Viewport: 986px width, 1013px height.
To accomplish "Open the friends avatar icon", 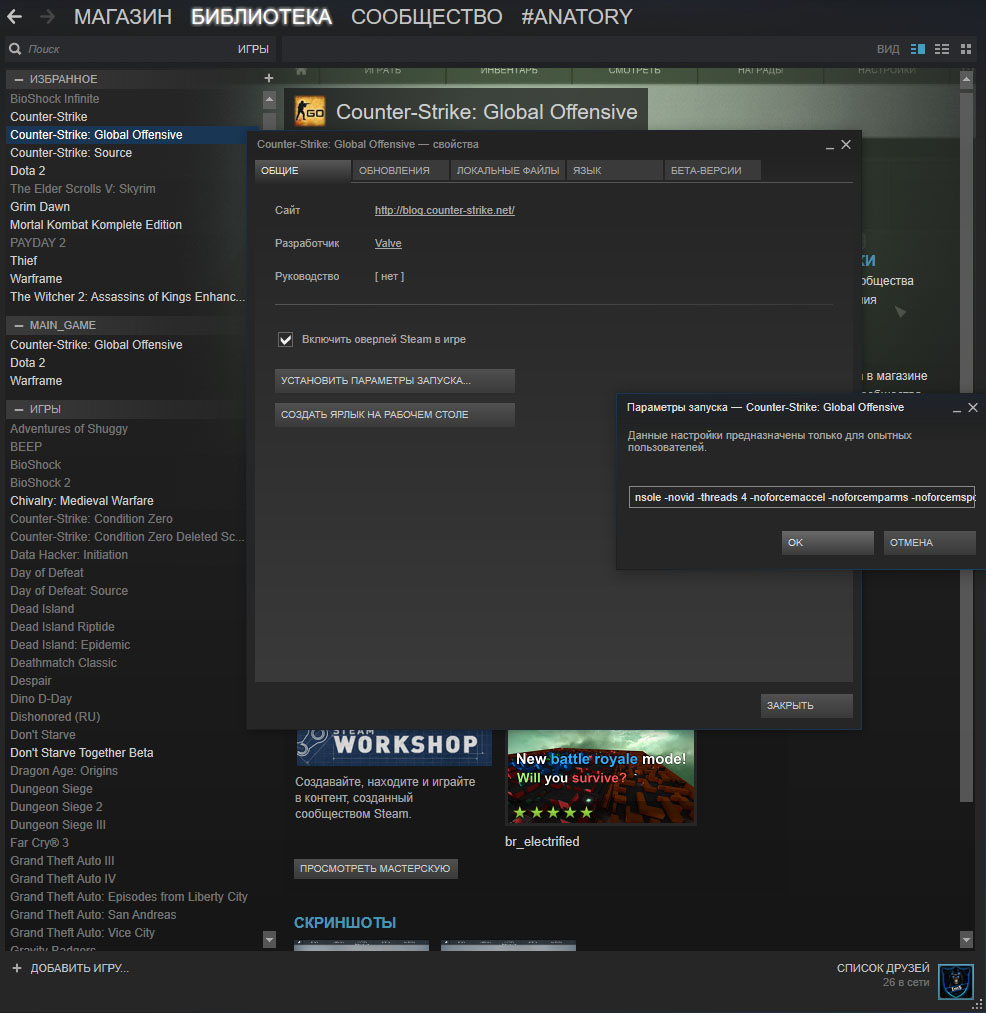I will coord(956,982).
